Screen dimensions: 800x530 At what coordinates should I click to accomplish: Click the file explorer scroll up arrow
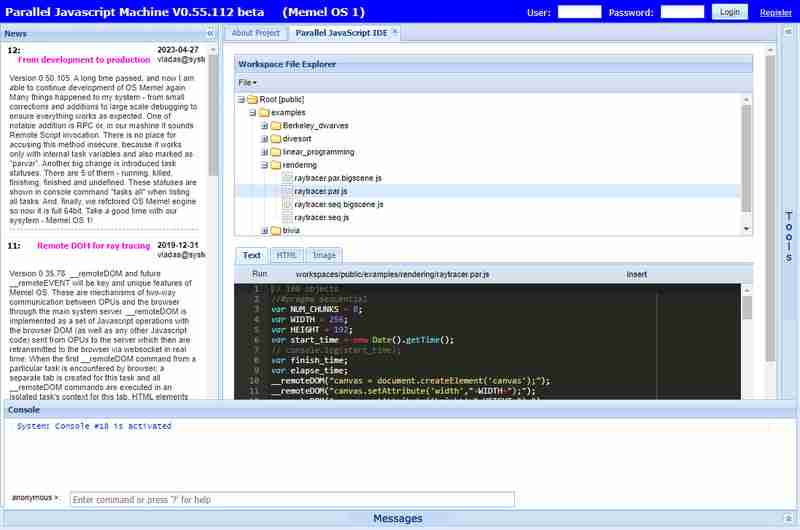746,99
